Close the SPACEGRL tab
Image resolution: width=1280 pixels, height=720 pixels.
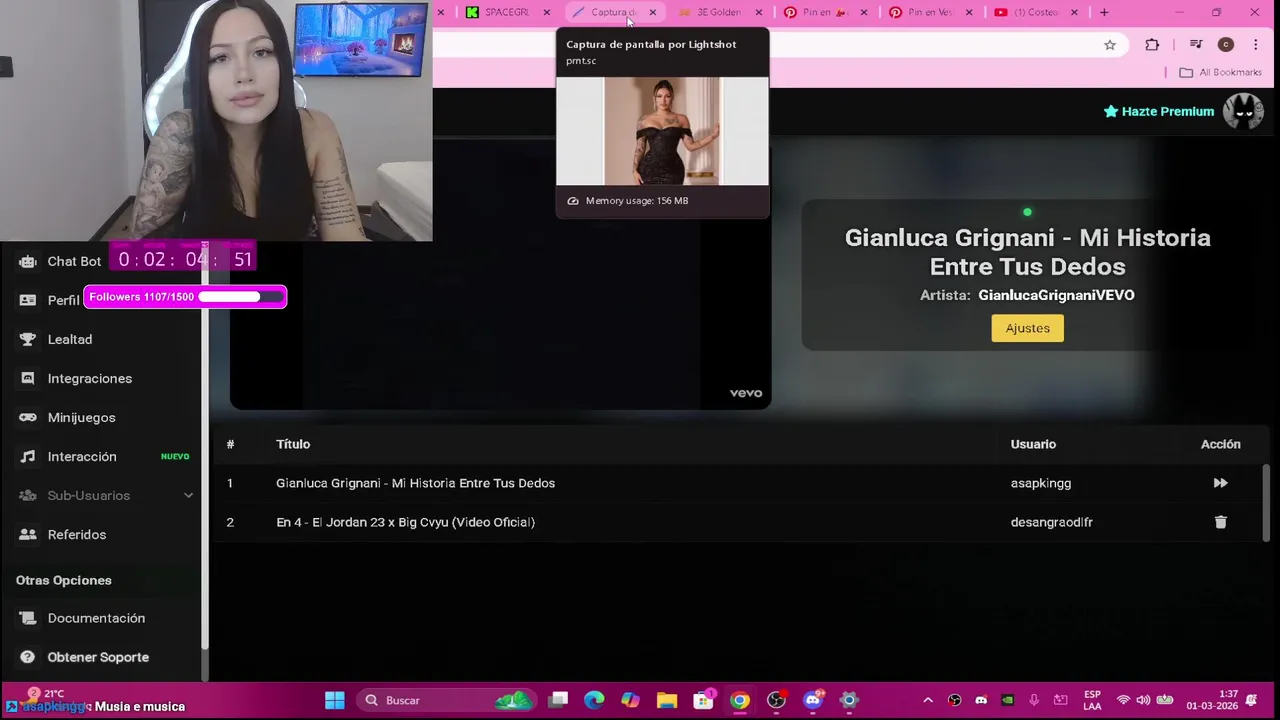(546, 12)
